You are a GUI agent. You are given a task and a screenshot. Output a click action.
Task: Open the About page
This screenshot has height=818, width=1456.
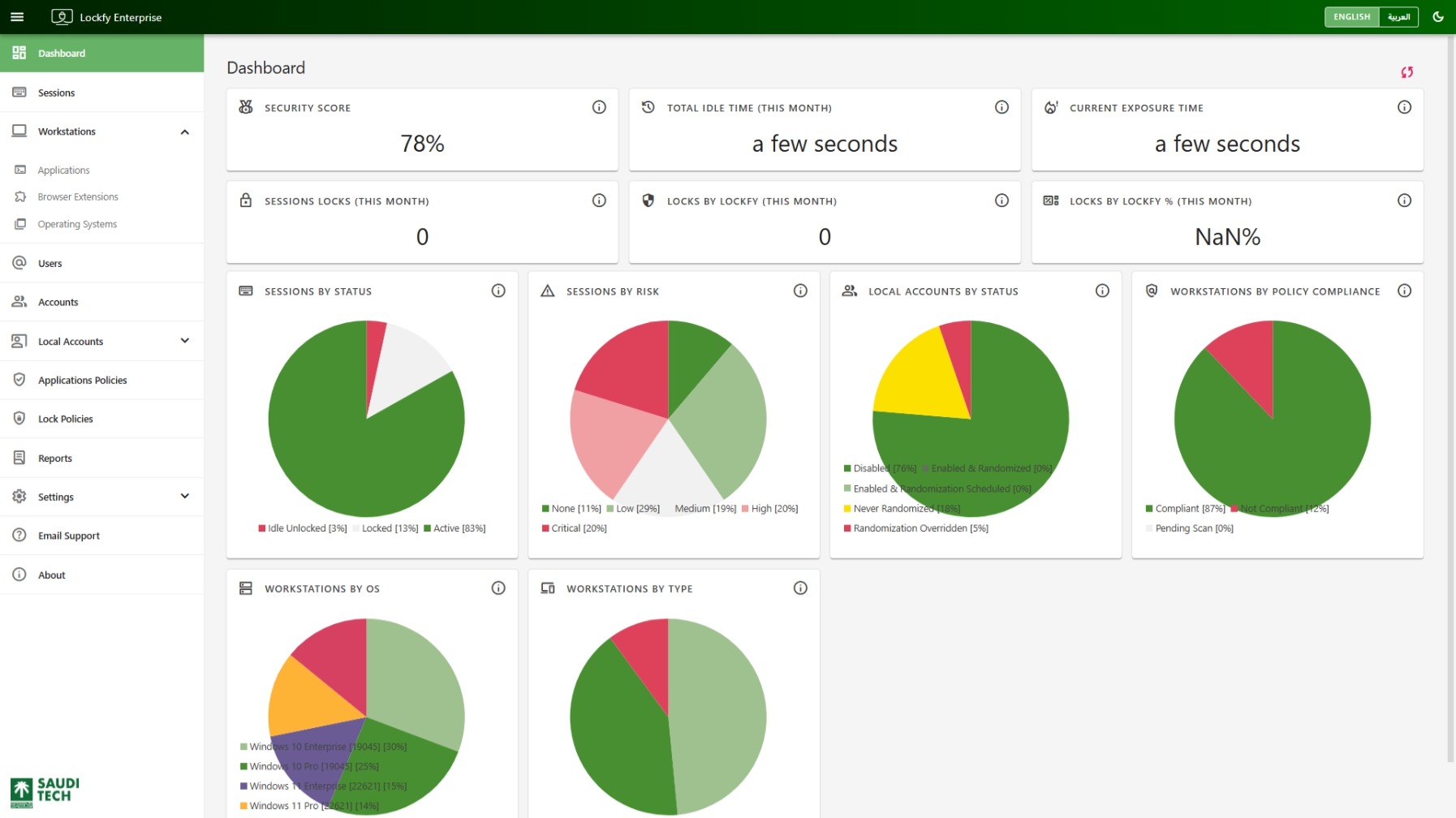coord(101,575)
